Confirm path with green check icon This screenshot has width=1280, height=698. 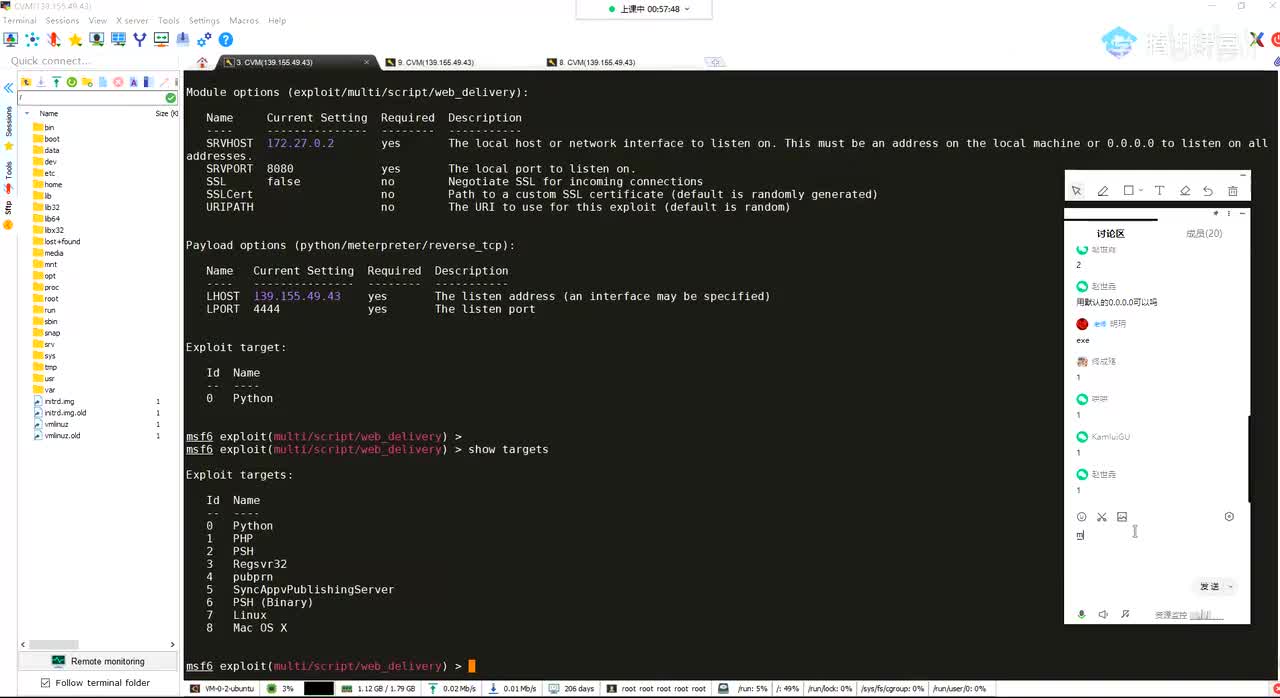(170, 98)
